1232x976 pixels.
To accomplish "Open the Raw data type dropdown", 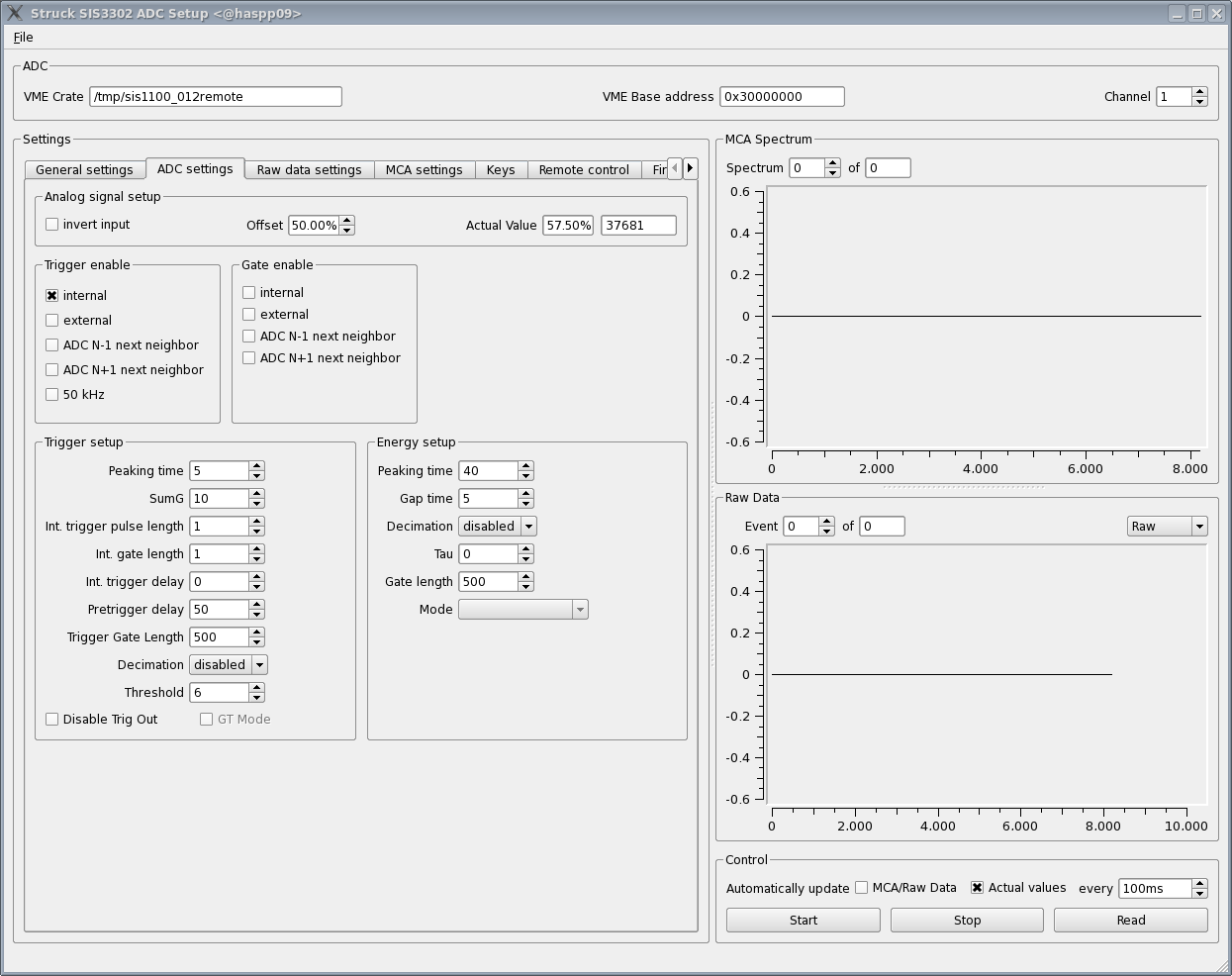I will [1168, 527].
